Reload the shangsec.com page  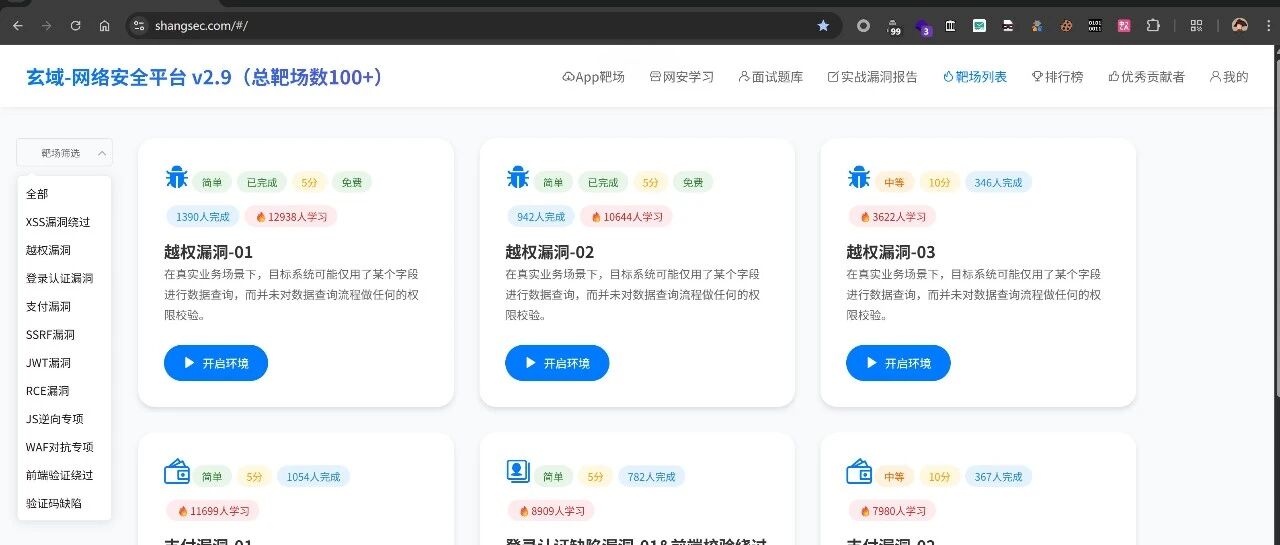point(76,25)
